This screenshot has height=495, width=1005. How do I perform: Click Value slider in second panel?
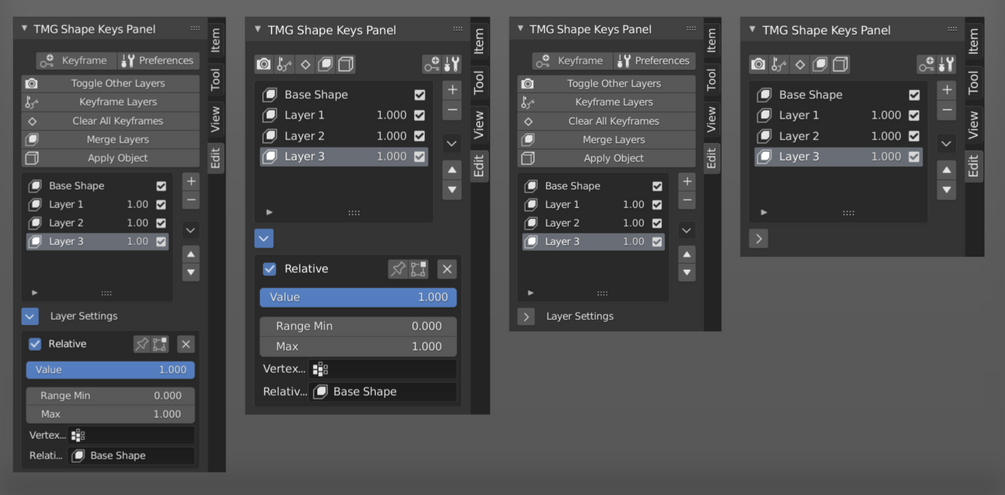pyautogui.click(x=358, y=298)
